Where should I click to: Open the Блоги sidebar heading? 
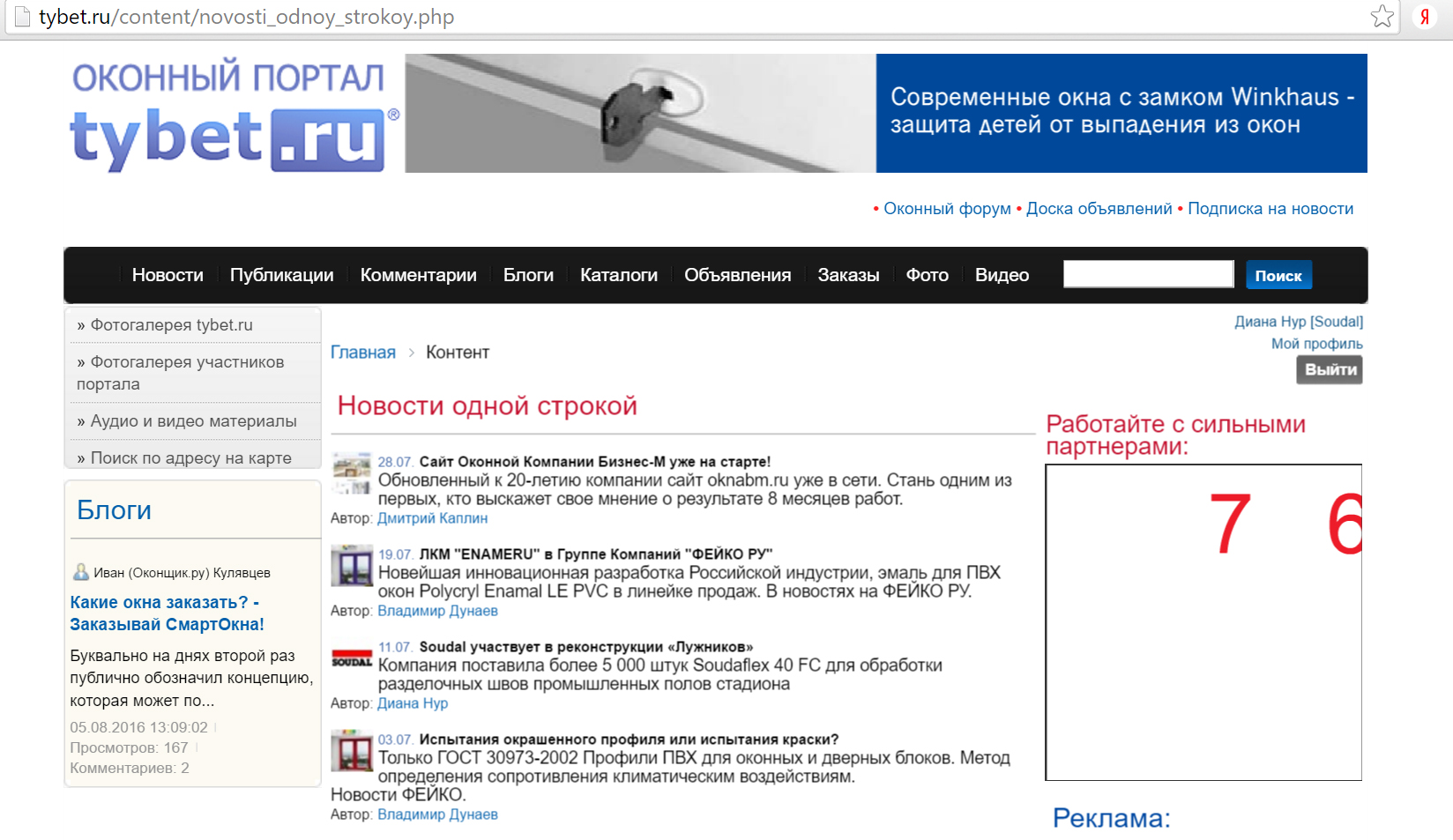click(114, 509)
